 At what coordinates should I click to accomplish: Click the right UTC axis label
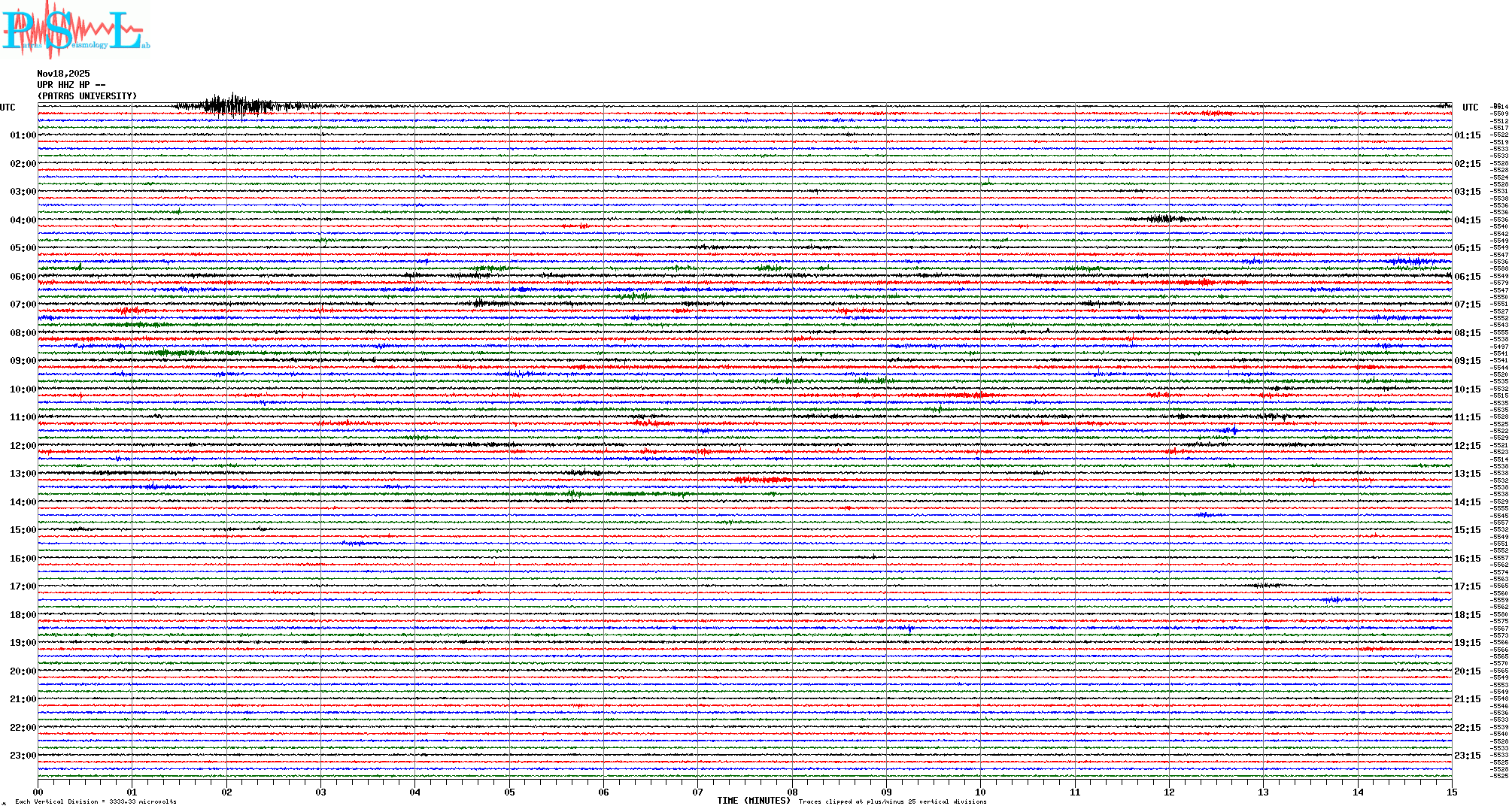click(x=1470, y=108)
